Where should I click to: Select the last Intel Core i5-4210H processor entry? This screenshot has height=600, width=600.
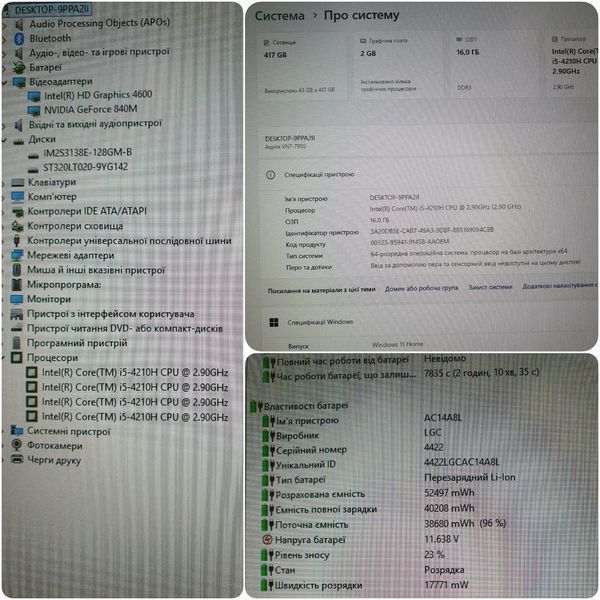click(x=135, y=416)
